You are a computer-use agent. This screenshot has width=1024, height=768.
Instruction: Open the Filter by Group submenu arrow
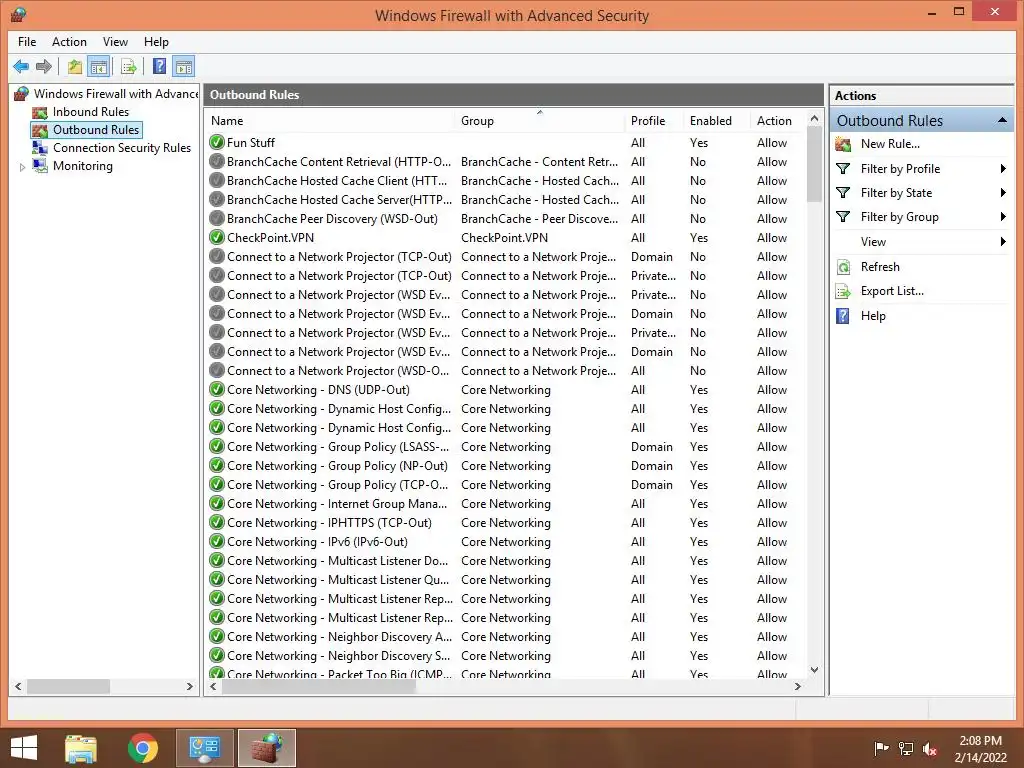pyautogui.click(x=1003, y=217)
